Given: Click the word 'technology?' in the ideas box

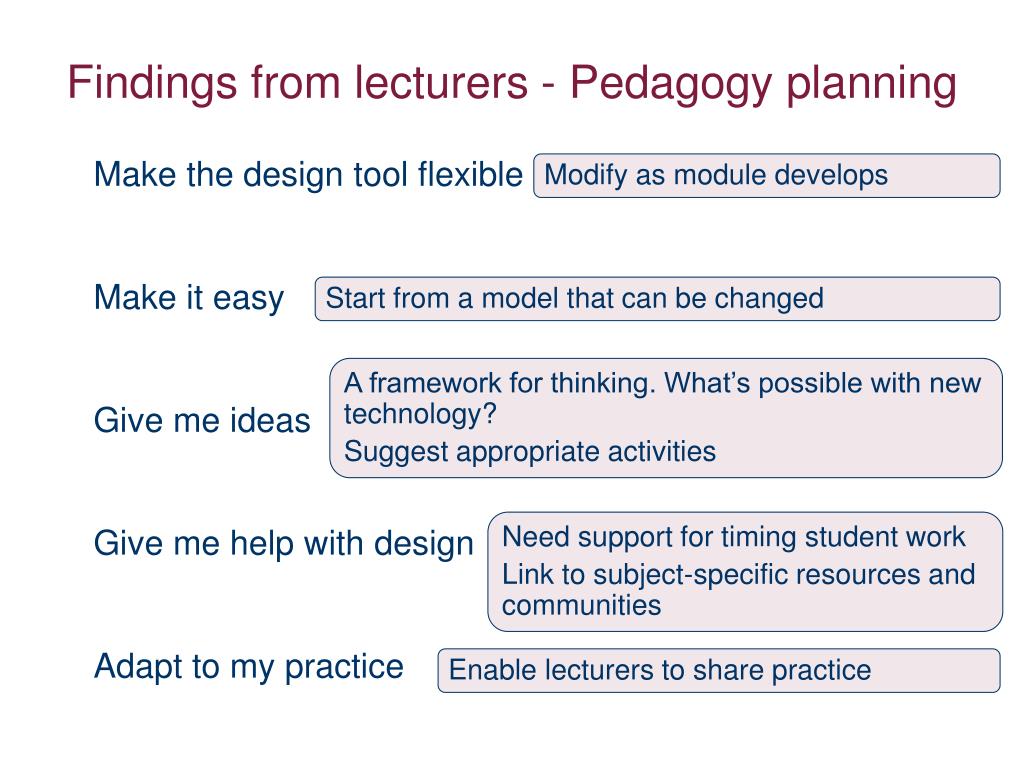Looking at the screenshot, I should click(x=421, y=415).
